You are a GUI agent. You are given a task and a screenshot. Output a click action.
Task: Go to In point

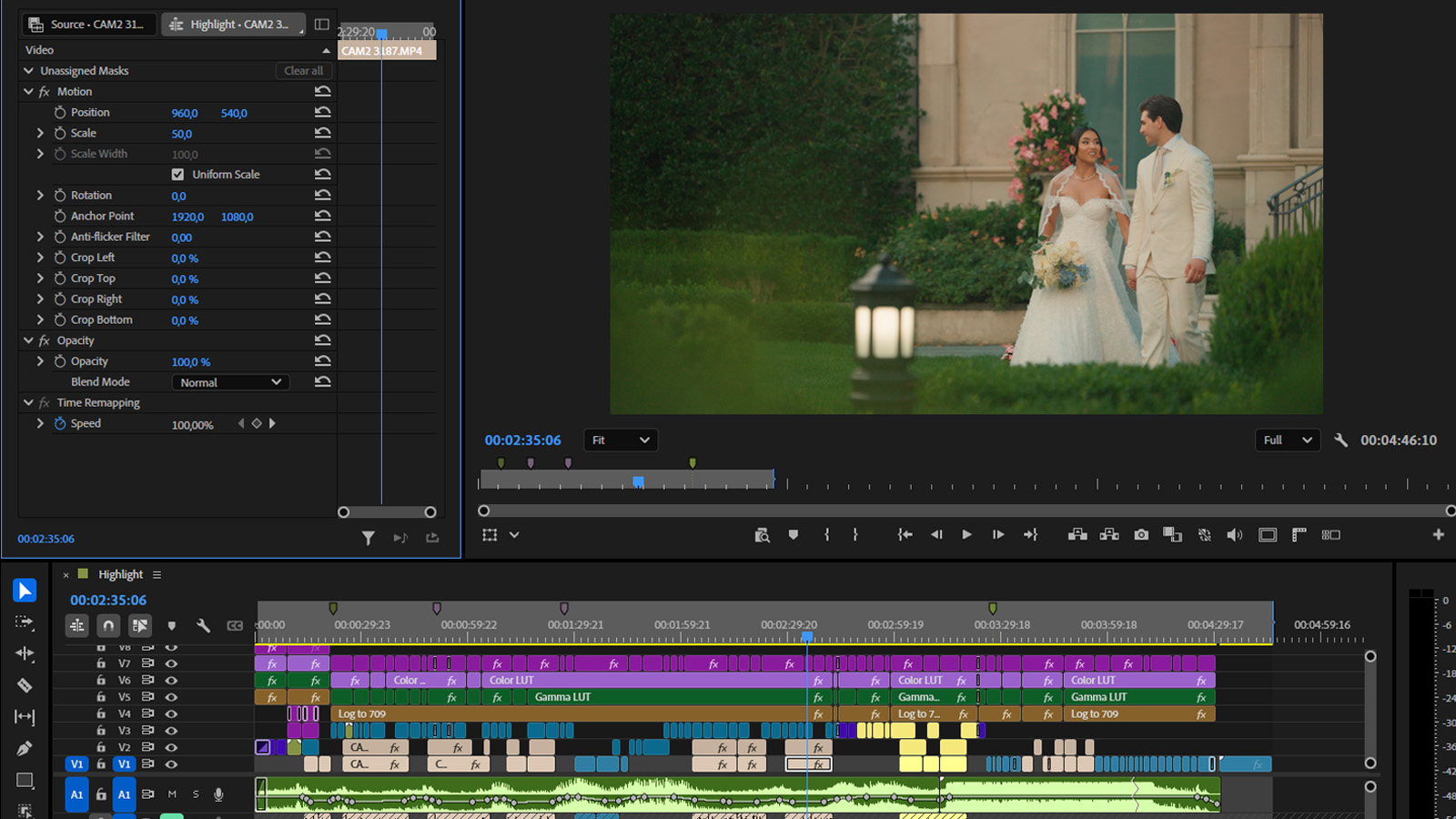pos(905,535)
